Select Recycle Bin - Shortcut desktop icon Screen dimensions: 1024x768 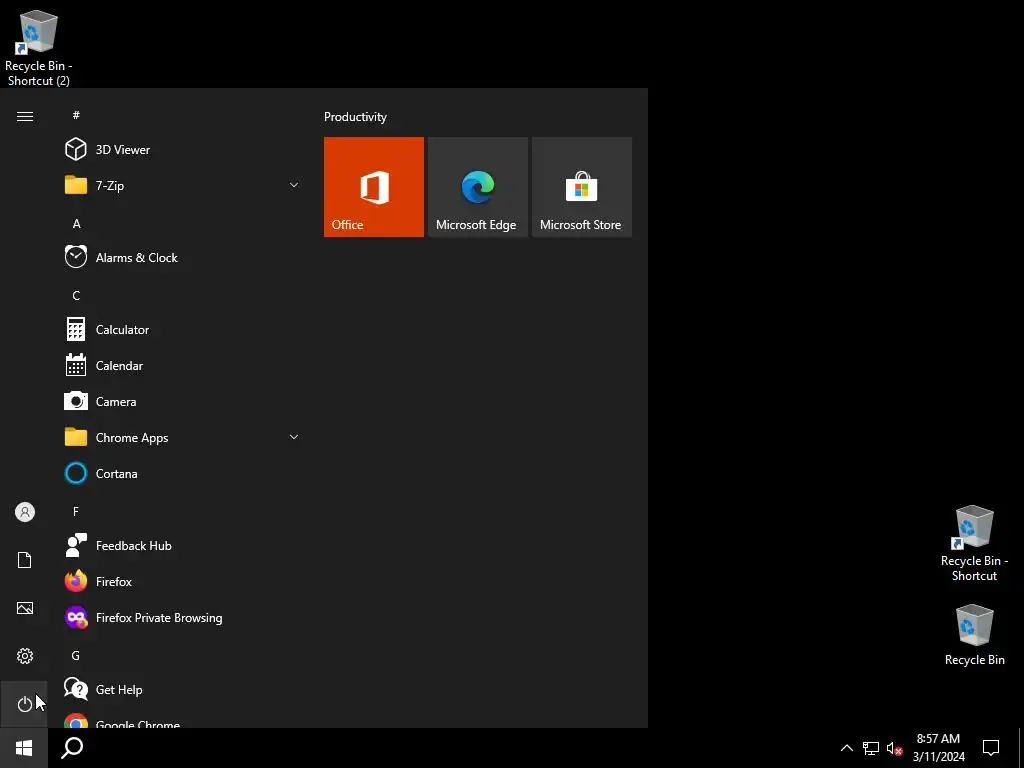(x=974, y=543)
